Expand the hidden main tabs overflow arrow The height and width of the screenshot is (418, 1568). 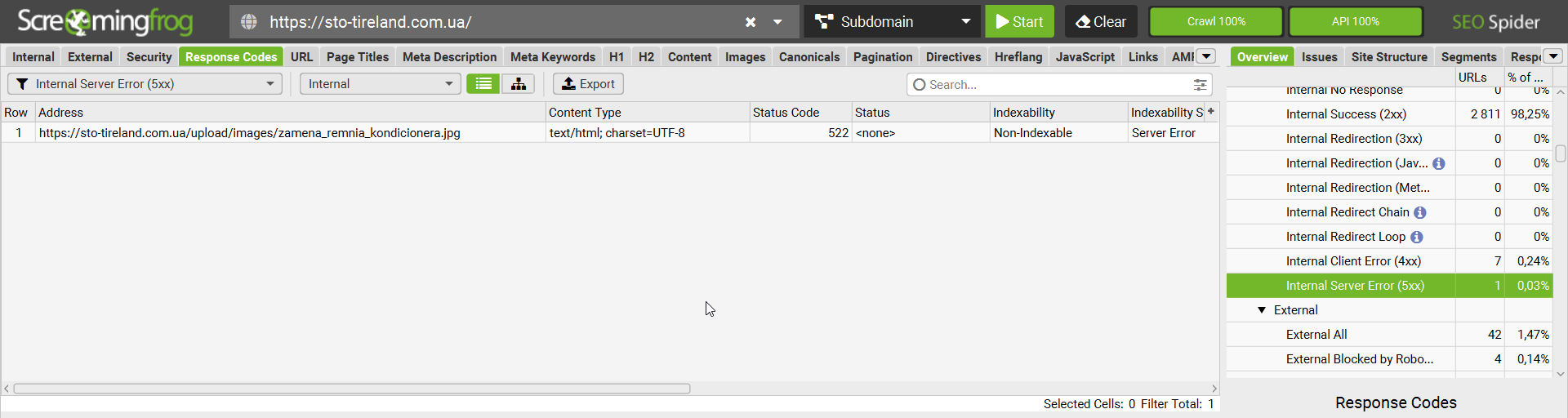pyautogui.click(x=1206, y=56)
